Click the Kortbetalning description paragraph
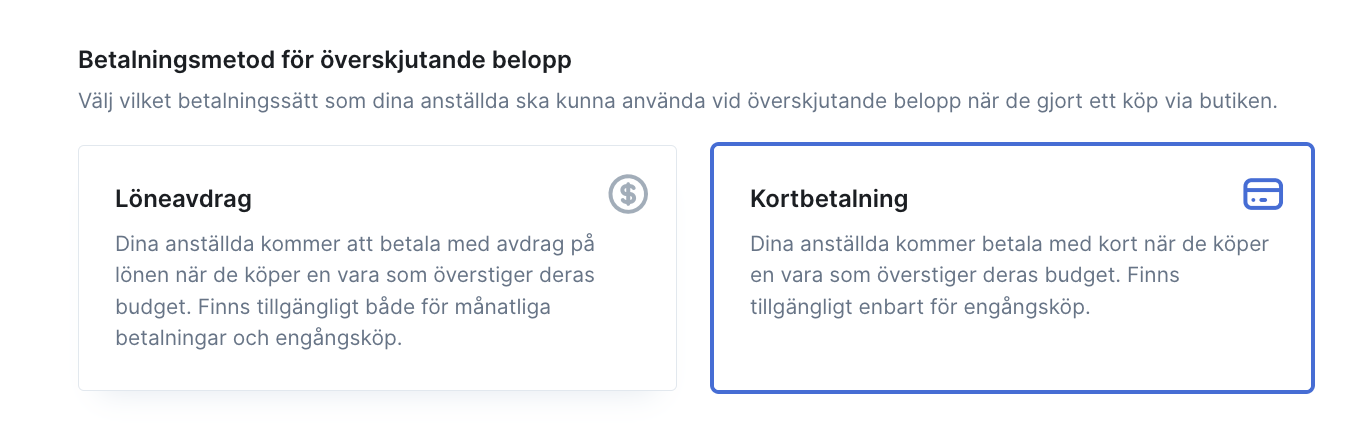1358x436 pixels. click(1009, 275)
